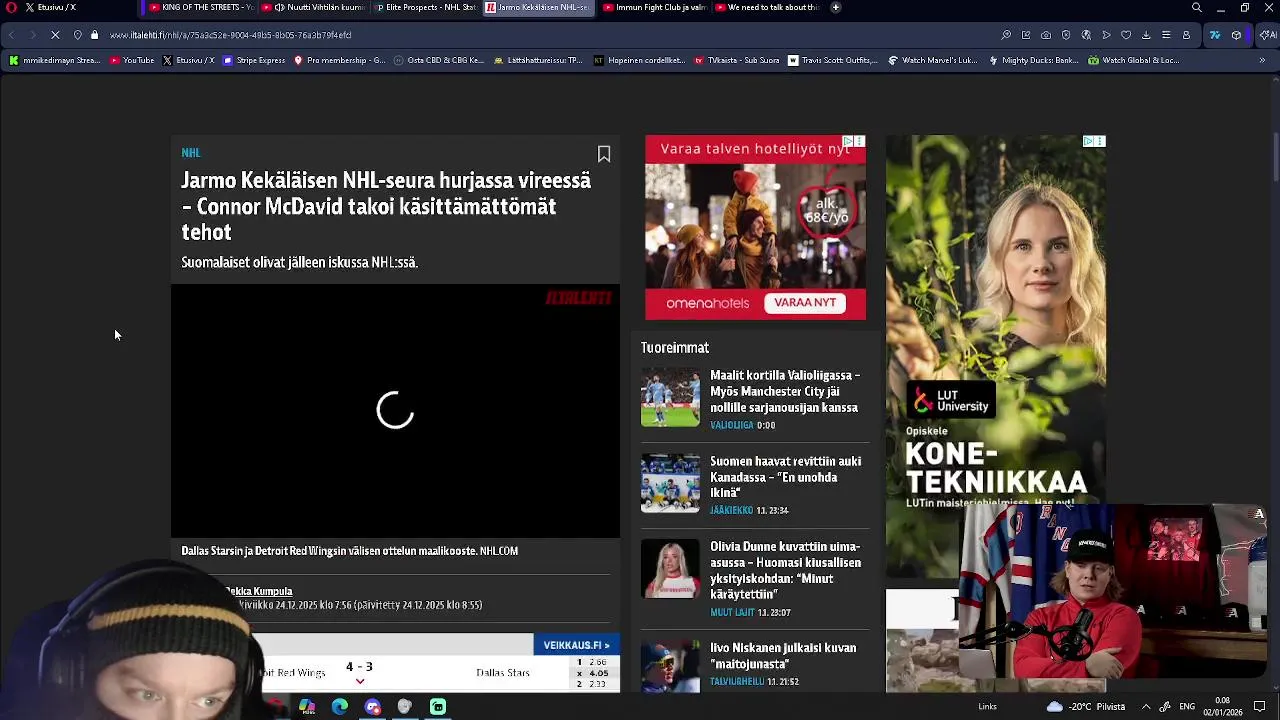The width and height of the screenshot is (1280, 720).
Task: Click the VEIKKAUS.FI button
Action: (576, 645)
